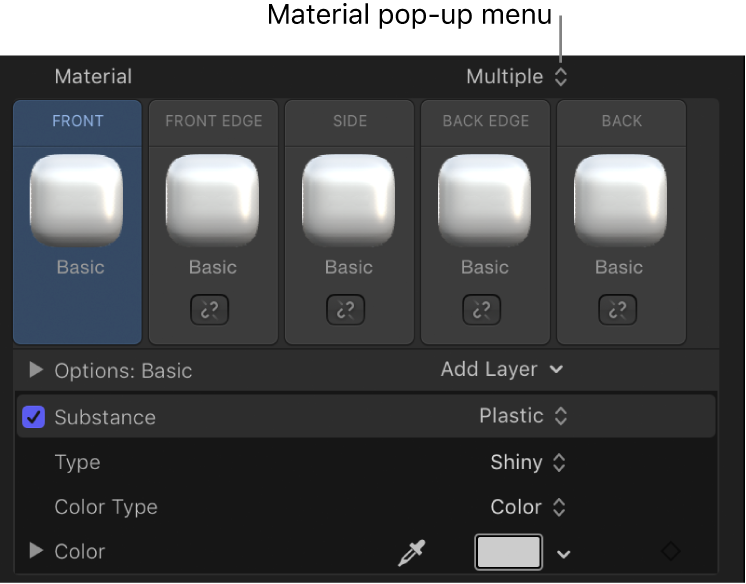Open the color swatch chevron menu

point(565,553)
